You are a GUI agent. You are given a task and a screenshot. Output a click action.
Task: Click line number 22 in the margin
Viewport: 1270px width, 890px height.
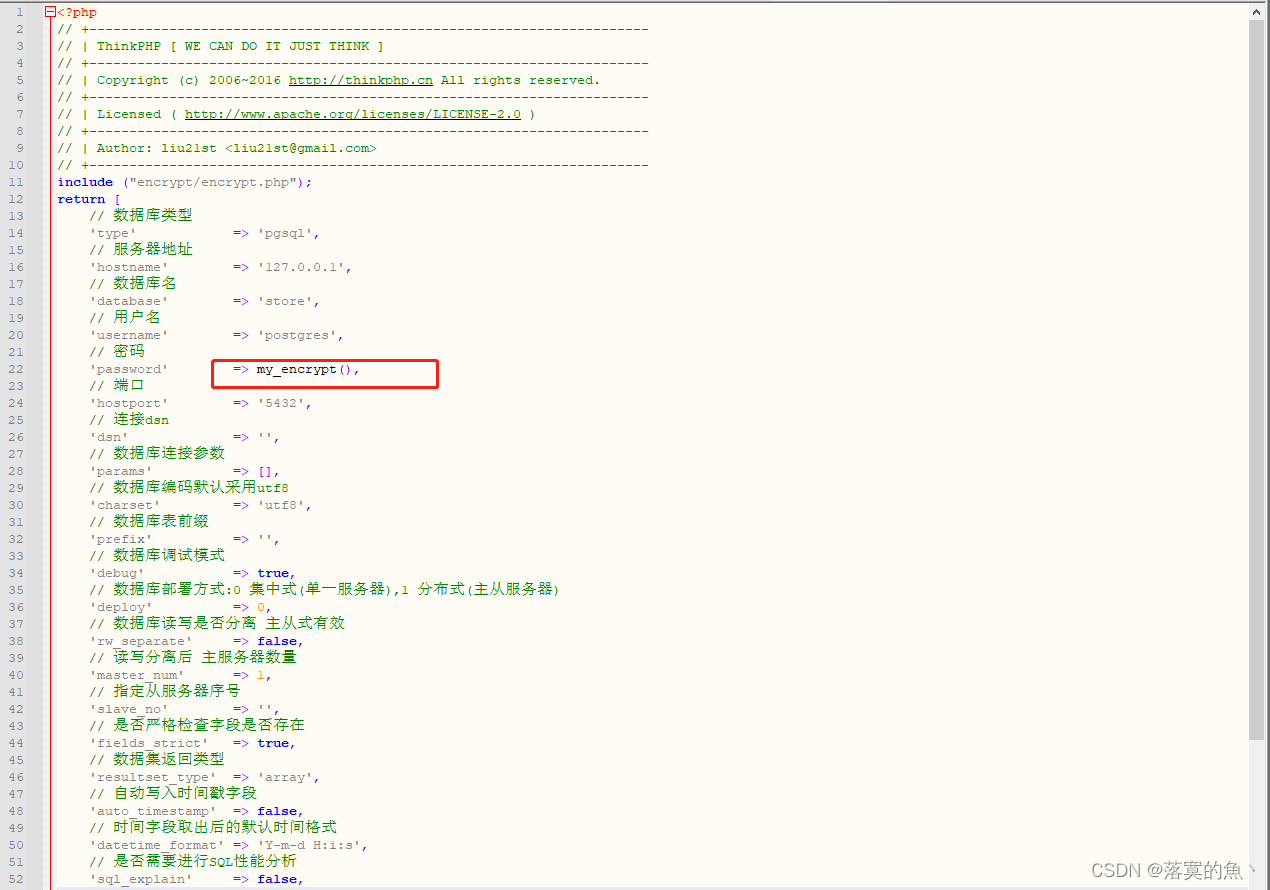pos(15,368)
